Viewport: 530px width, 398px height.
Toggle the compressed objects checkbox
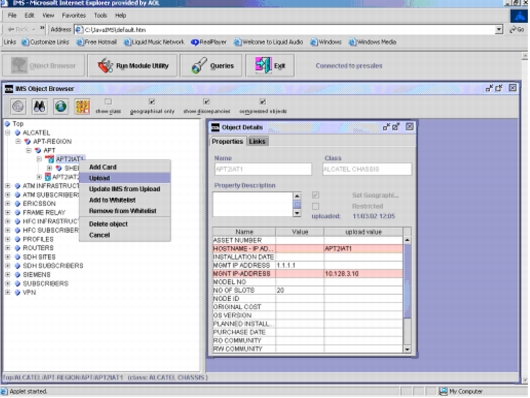[x=263, y=101]
